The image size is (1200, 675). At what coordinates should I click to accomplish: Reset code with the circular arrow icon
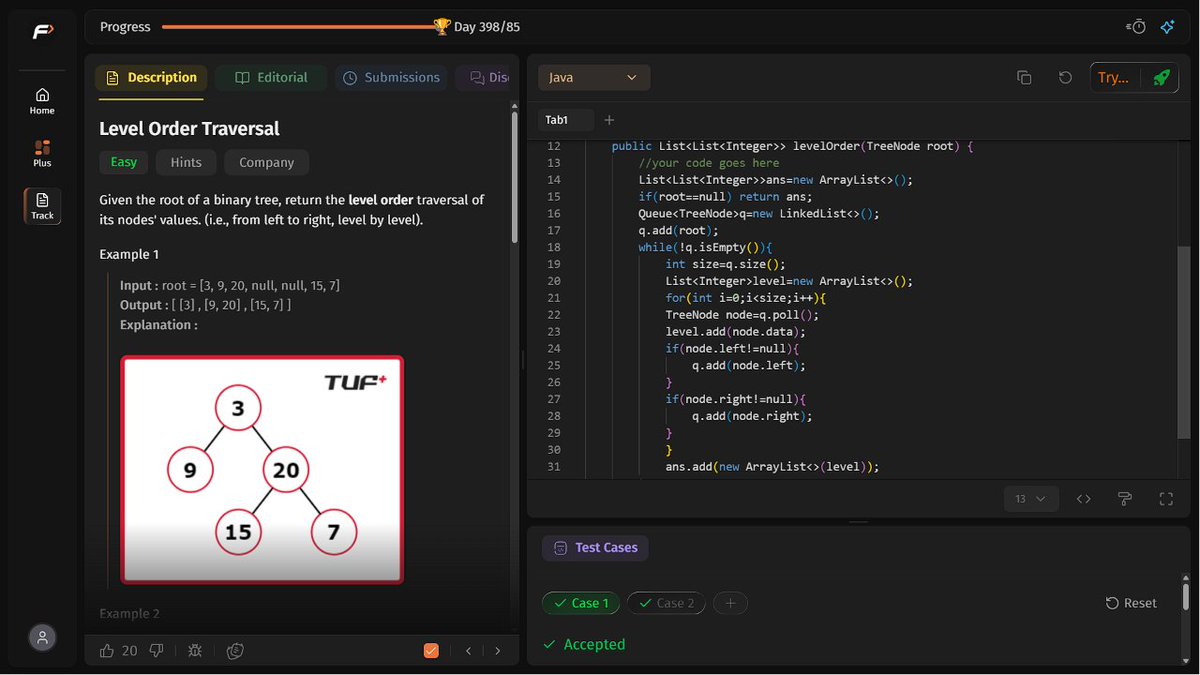coord(1065,77)
